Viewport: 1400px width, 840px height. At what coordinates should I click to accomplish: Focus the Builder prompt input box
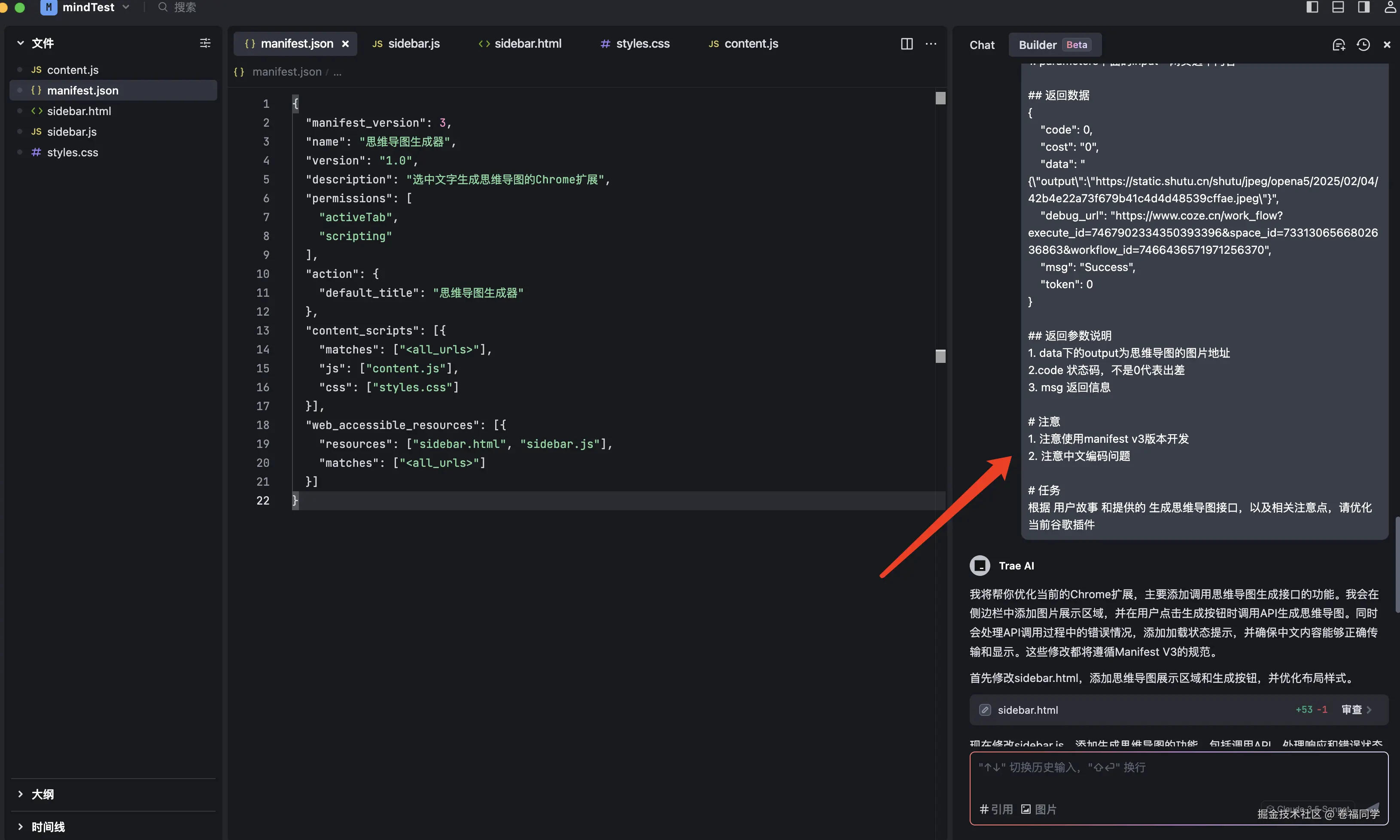pos(1177,778)
